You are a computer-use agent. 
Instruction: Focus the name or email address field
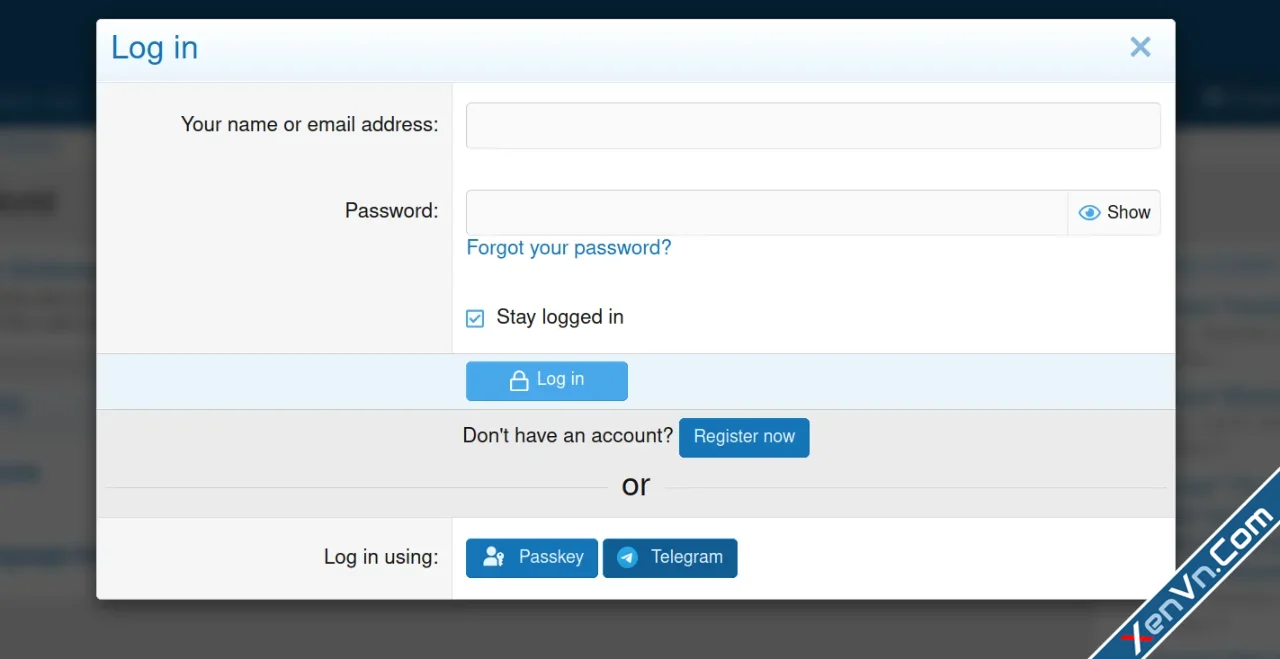(812, 126)
